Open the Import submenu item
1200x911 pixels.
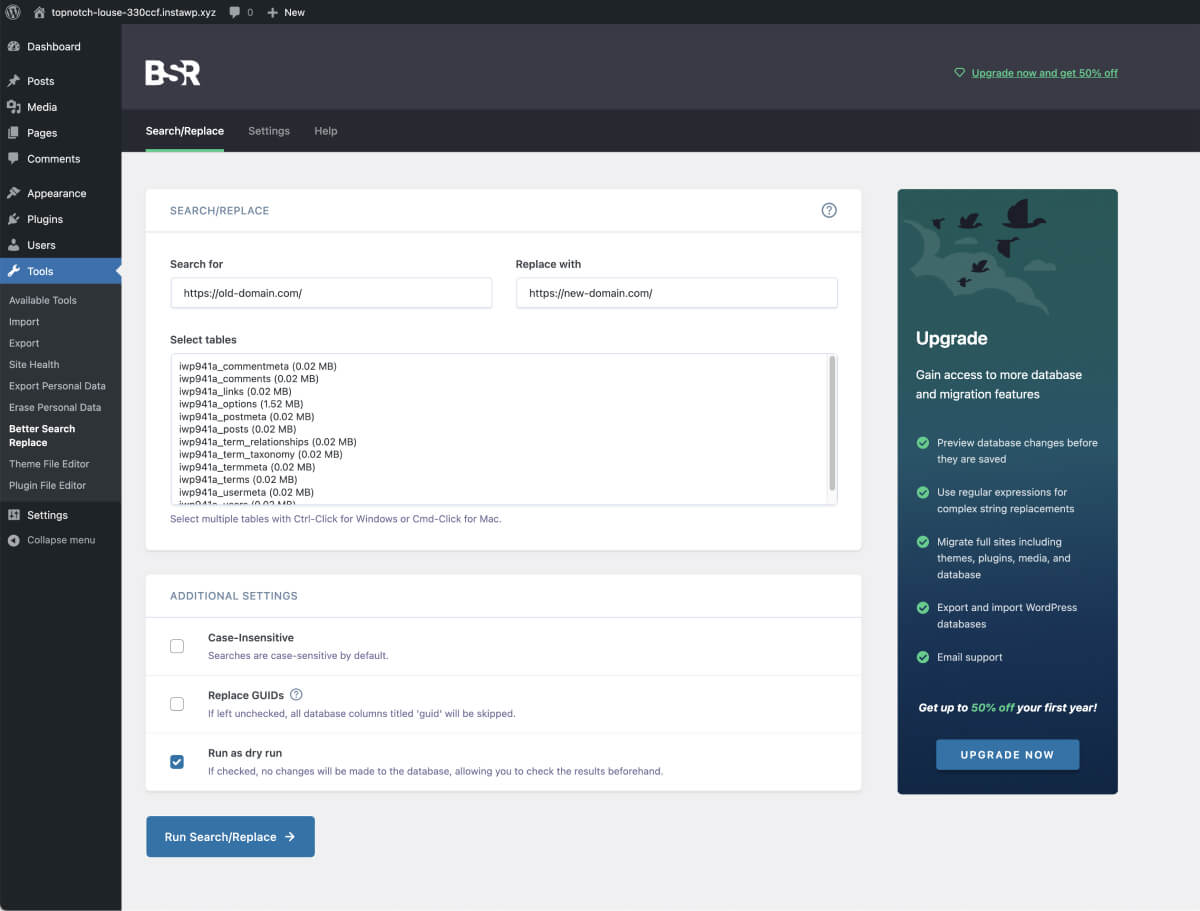(24, 322)
